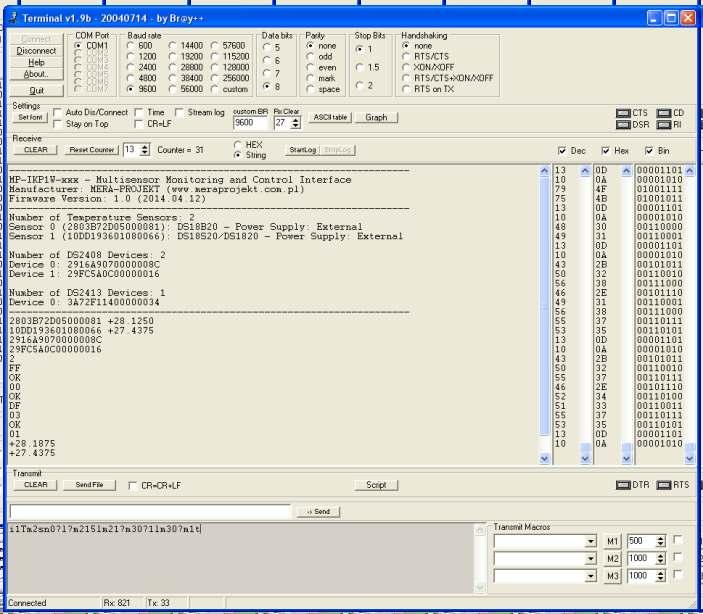The width and height of the screenshot is (703, 614).
Task: Run macro M3
Action: coord(612,576)
